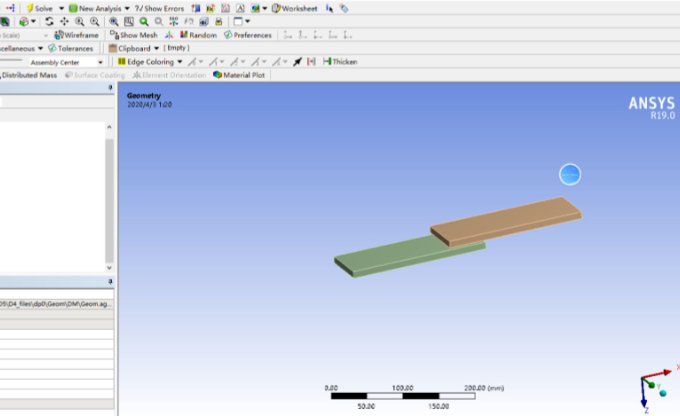Click the Random colors icon
Screen dimensions: 680x416
click(x=199, y=35)
